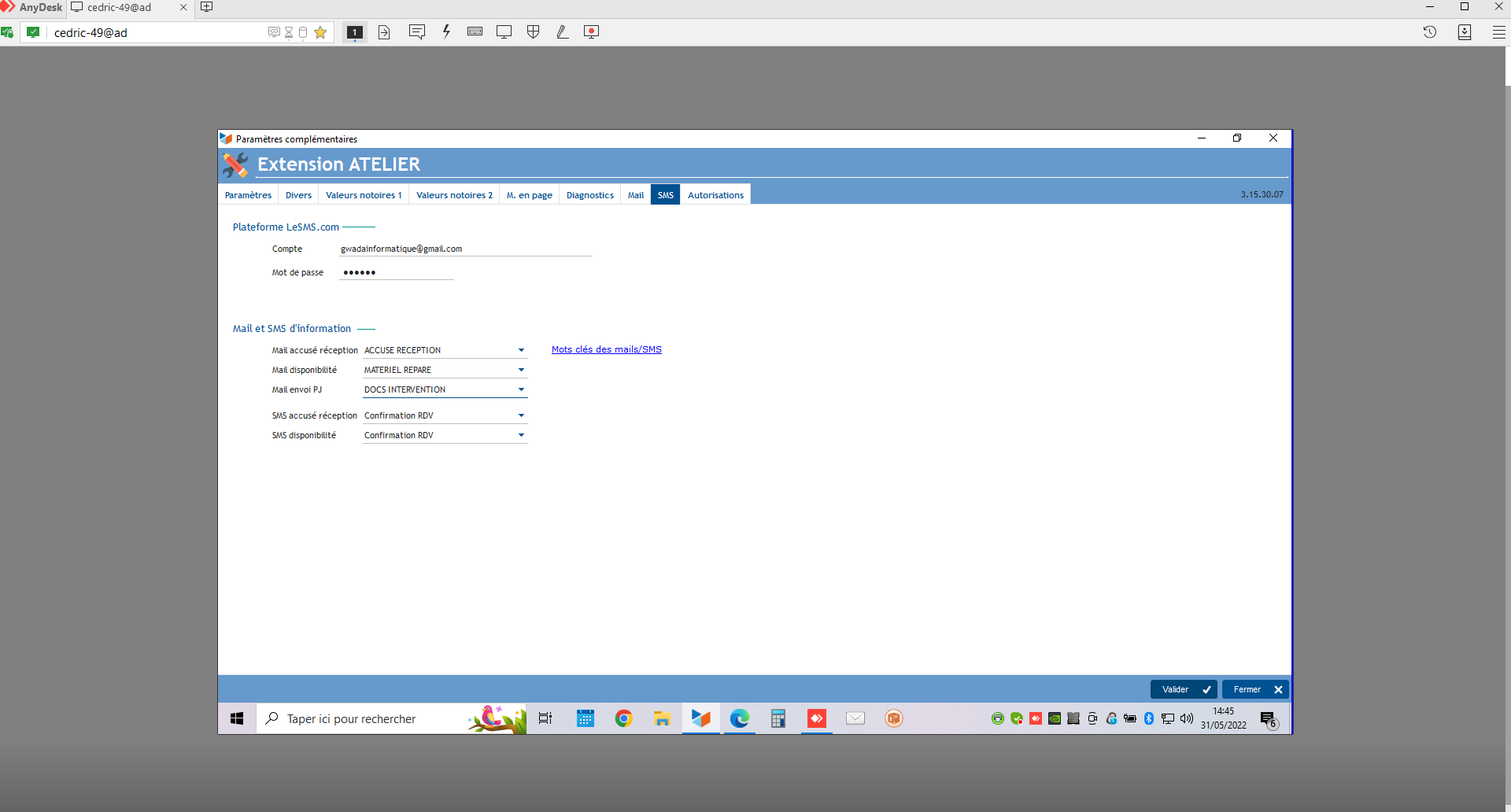Expand the Mail disponibilité dropdown

pos(520,370)
